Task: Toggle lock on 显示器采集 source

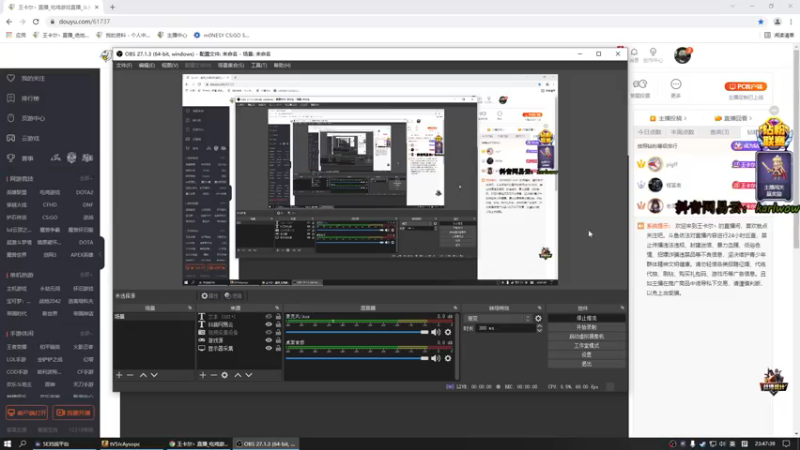Action: tap(278, 348)
